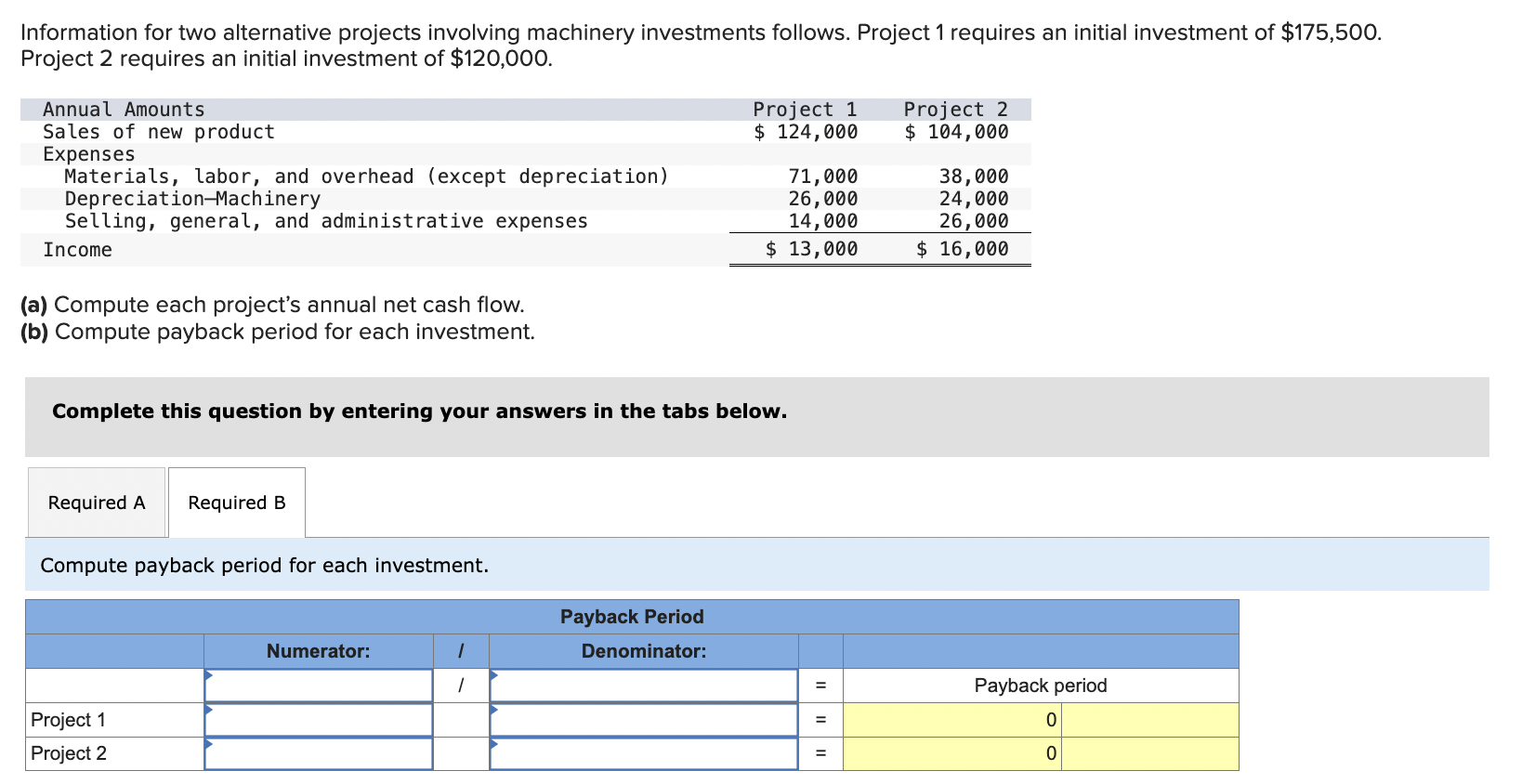Click the 'Denominator:' column header
The image size is (1535, 784).
(x=644, y=651)
